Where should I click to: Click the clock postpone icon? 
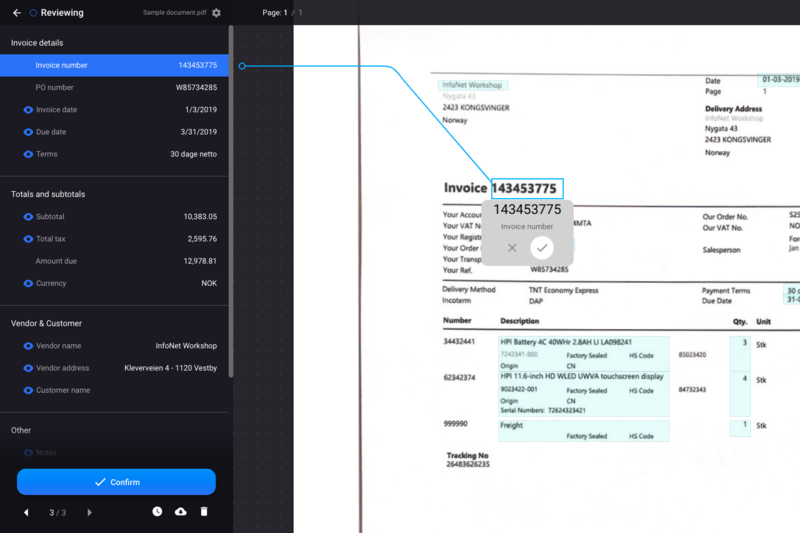click(157, 511)
